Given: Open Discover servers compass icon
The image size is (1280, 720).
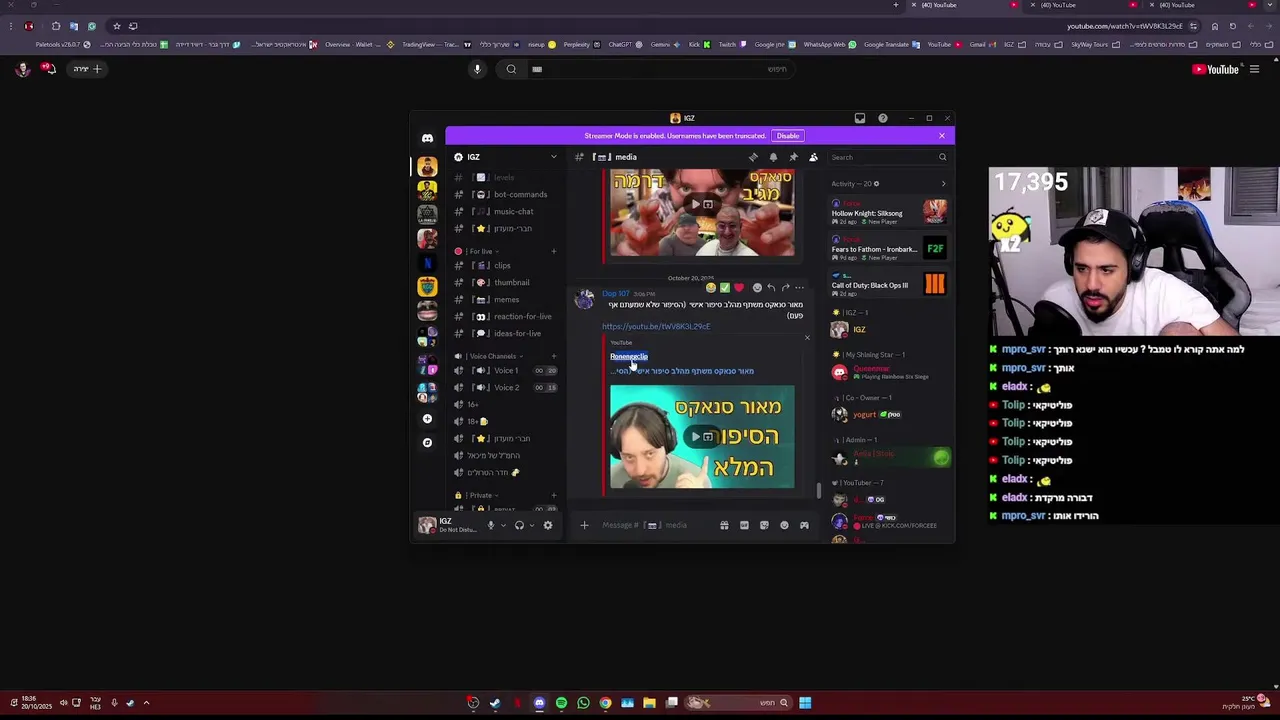Looking at the screenshot, I should pos(427,443).
